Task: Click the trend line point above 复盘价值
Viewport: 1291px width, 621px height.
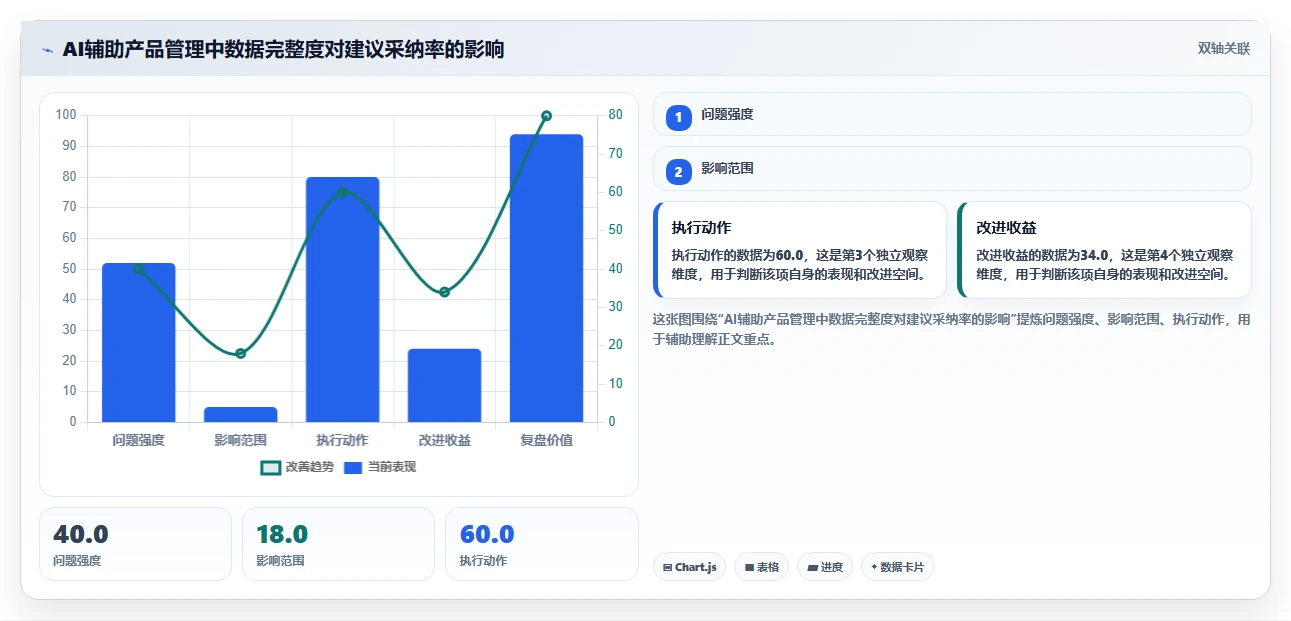Action: click(x=546, y=116)
